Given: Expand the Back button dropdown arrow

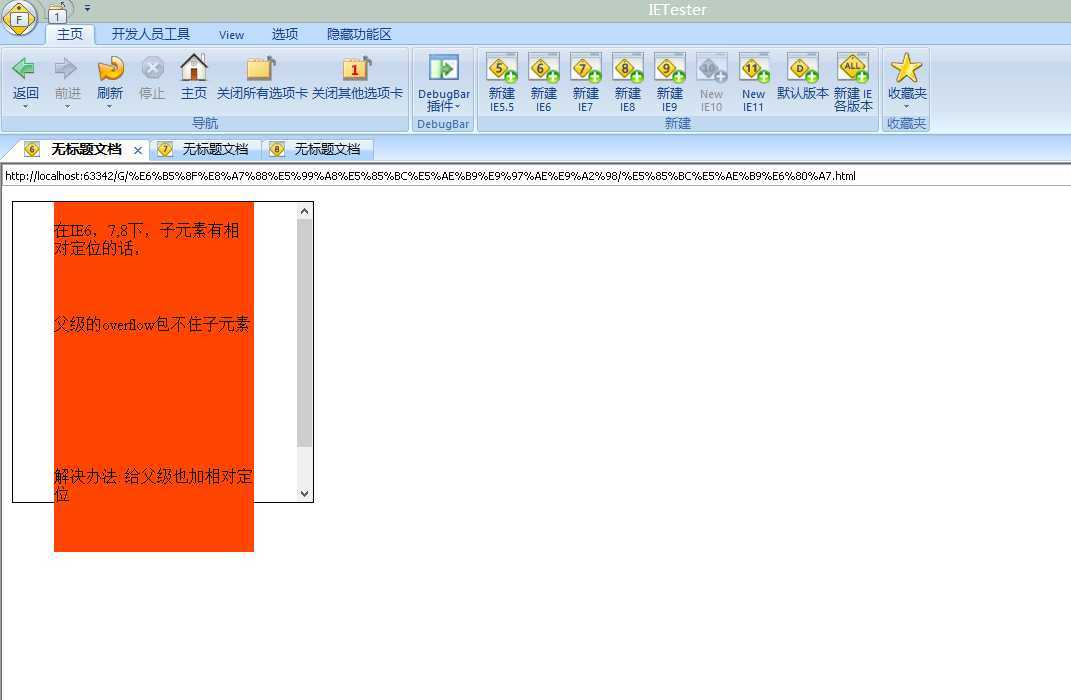Looking at the screenshot, I should pos(25,107).
